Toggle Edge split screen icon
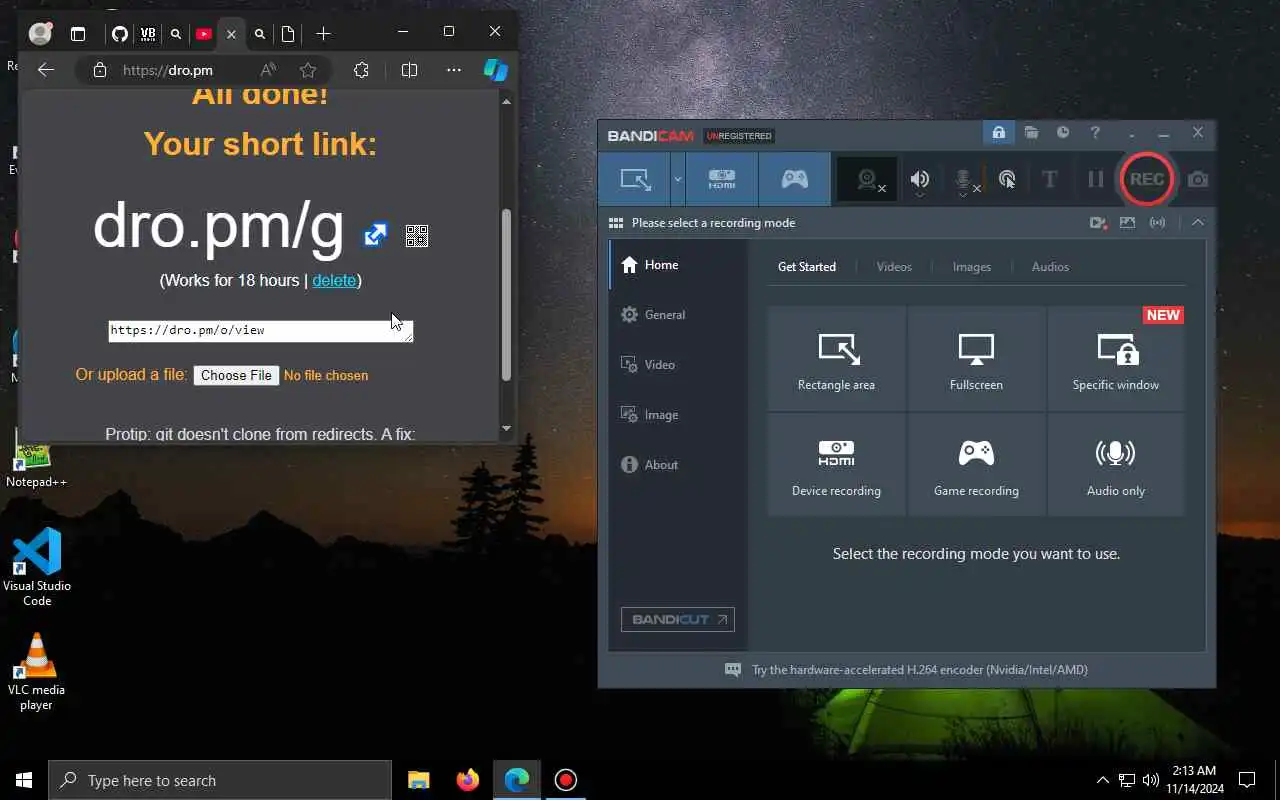Screen dimensions: 1280x800 409,70
